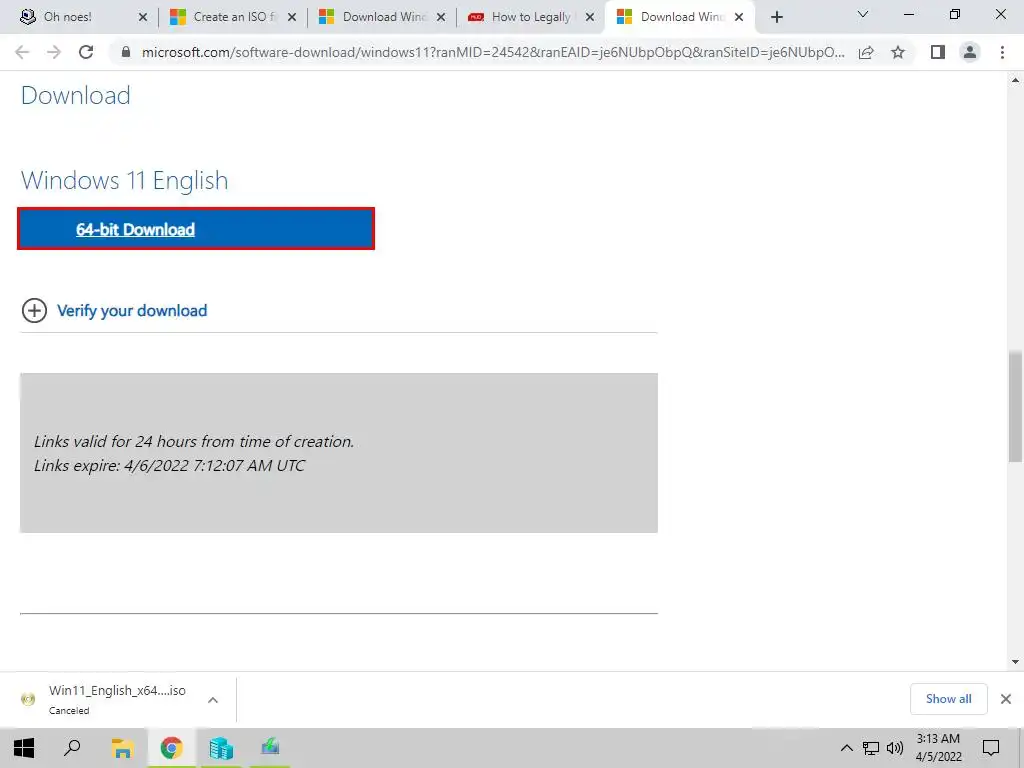Click the page vertical scrollbar thumb
This screenshot has width=1024, height=768.
coord(1015,406)
